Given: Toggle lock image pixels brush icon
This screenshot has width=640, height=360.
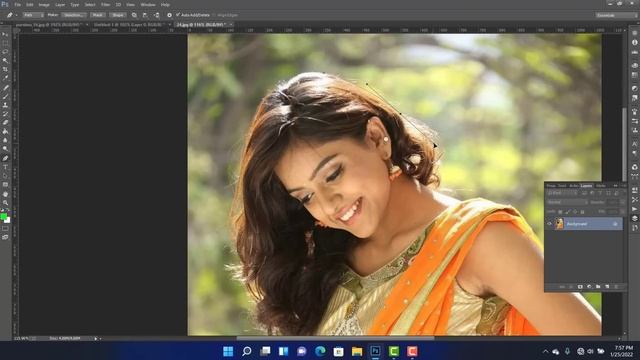Looking at the screenshot, I should [x=568, y=211].
